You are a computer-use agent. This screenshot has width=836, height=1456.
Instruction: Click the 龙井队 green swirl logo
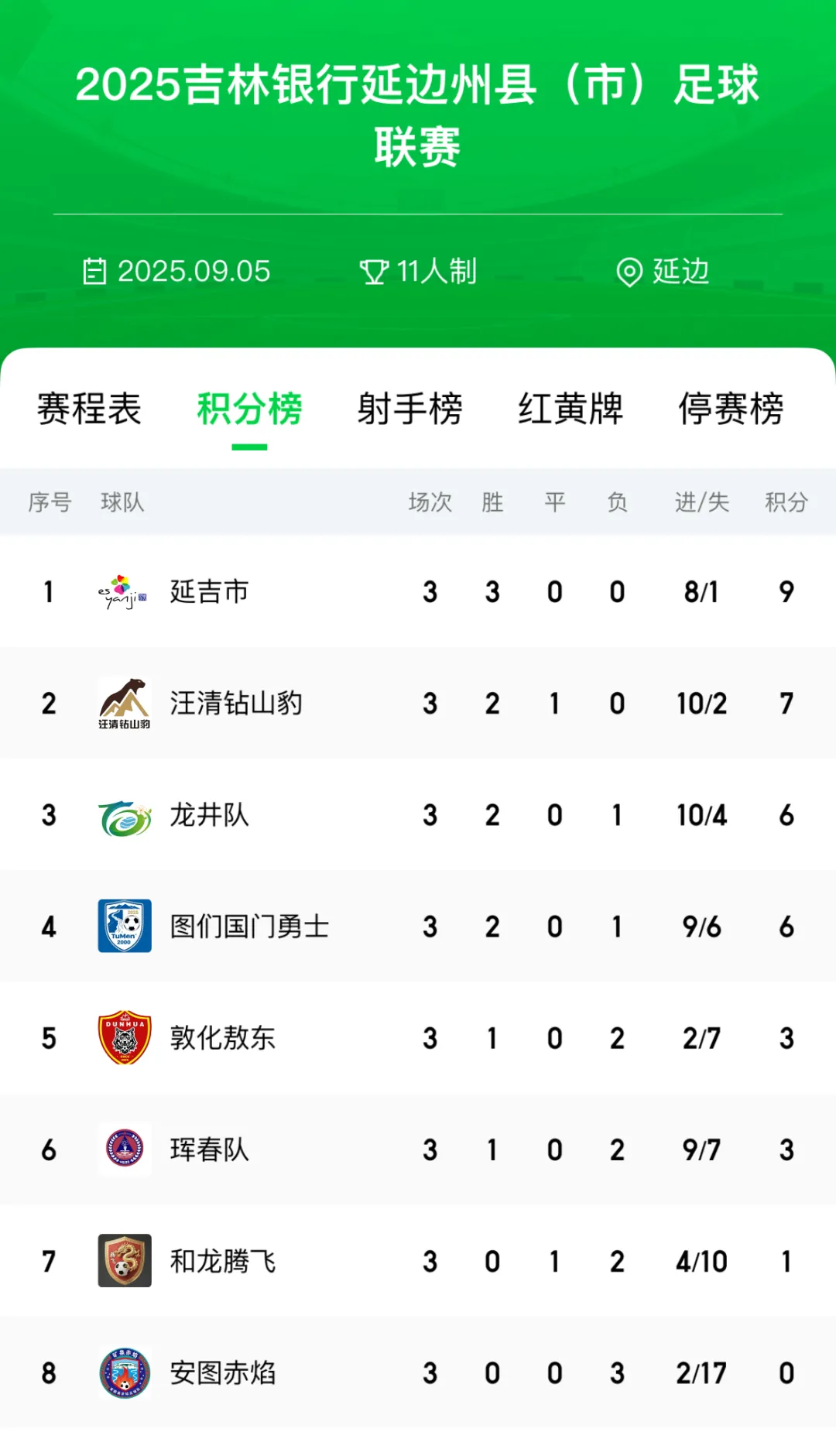click(x=124, y=816)
